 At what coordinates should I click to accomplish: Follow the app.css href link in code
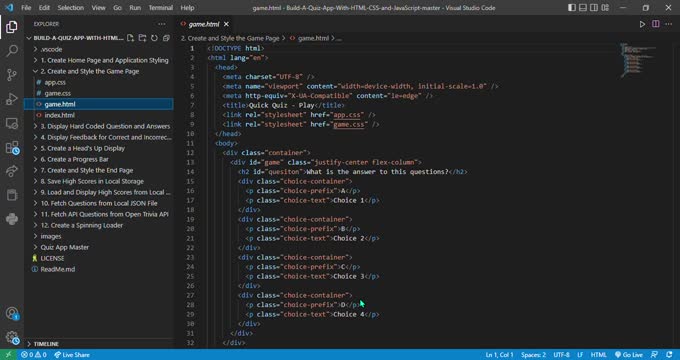[x=348, y=115]
